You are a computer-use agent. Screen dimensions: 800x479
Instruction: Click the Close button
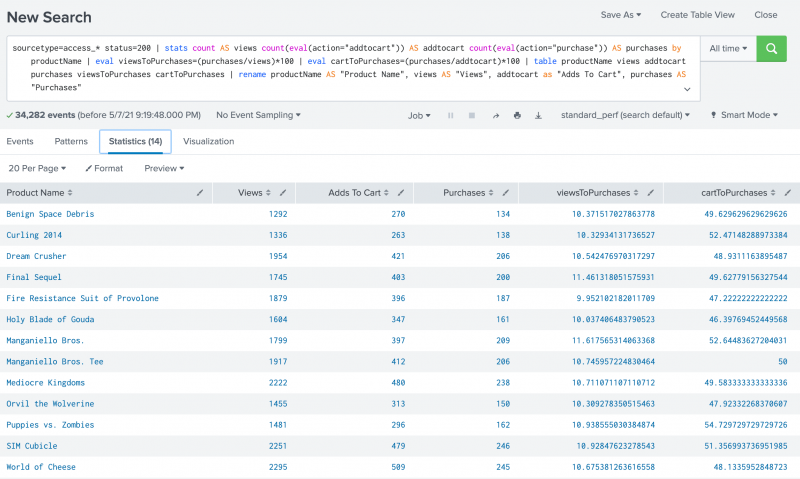766,15
